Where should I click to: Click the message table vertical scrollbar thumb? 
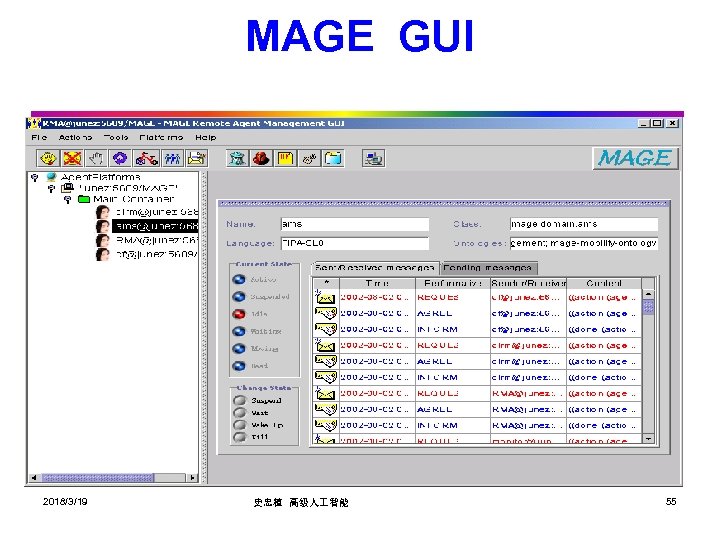tap(648, 307)
